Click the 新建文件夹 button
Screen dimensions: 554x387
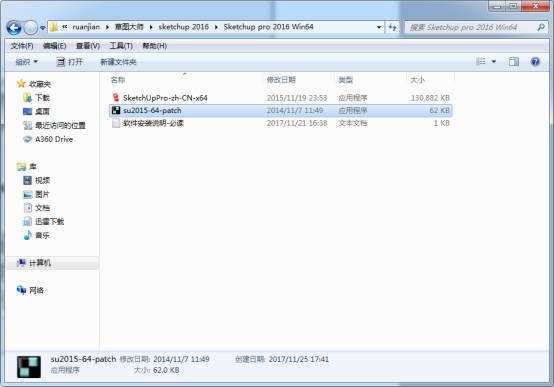(x=118, y=62)
